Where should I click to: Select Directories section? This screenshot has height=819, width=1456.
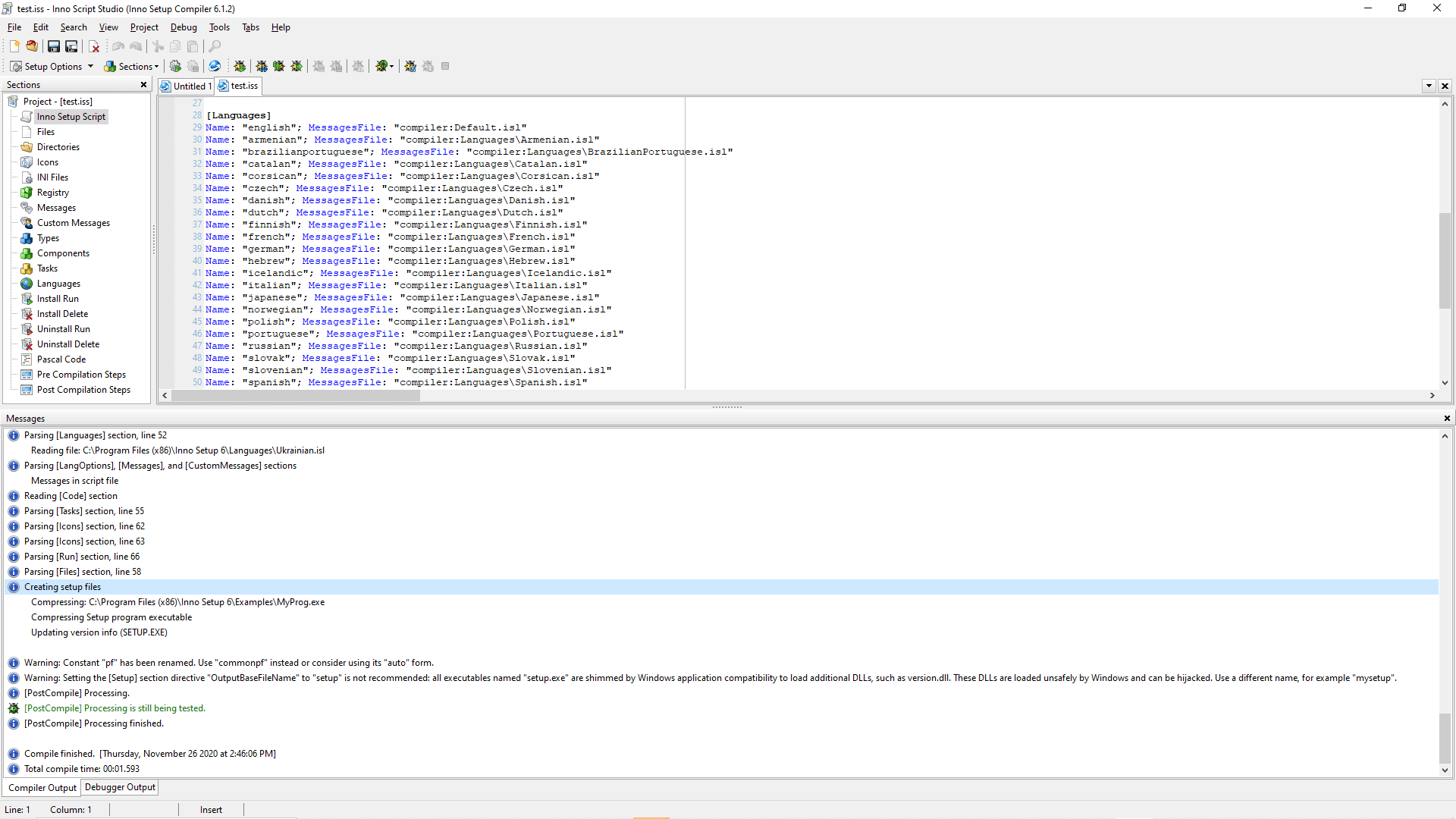[x=58, y=147]
